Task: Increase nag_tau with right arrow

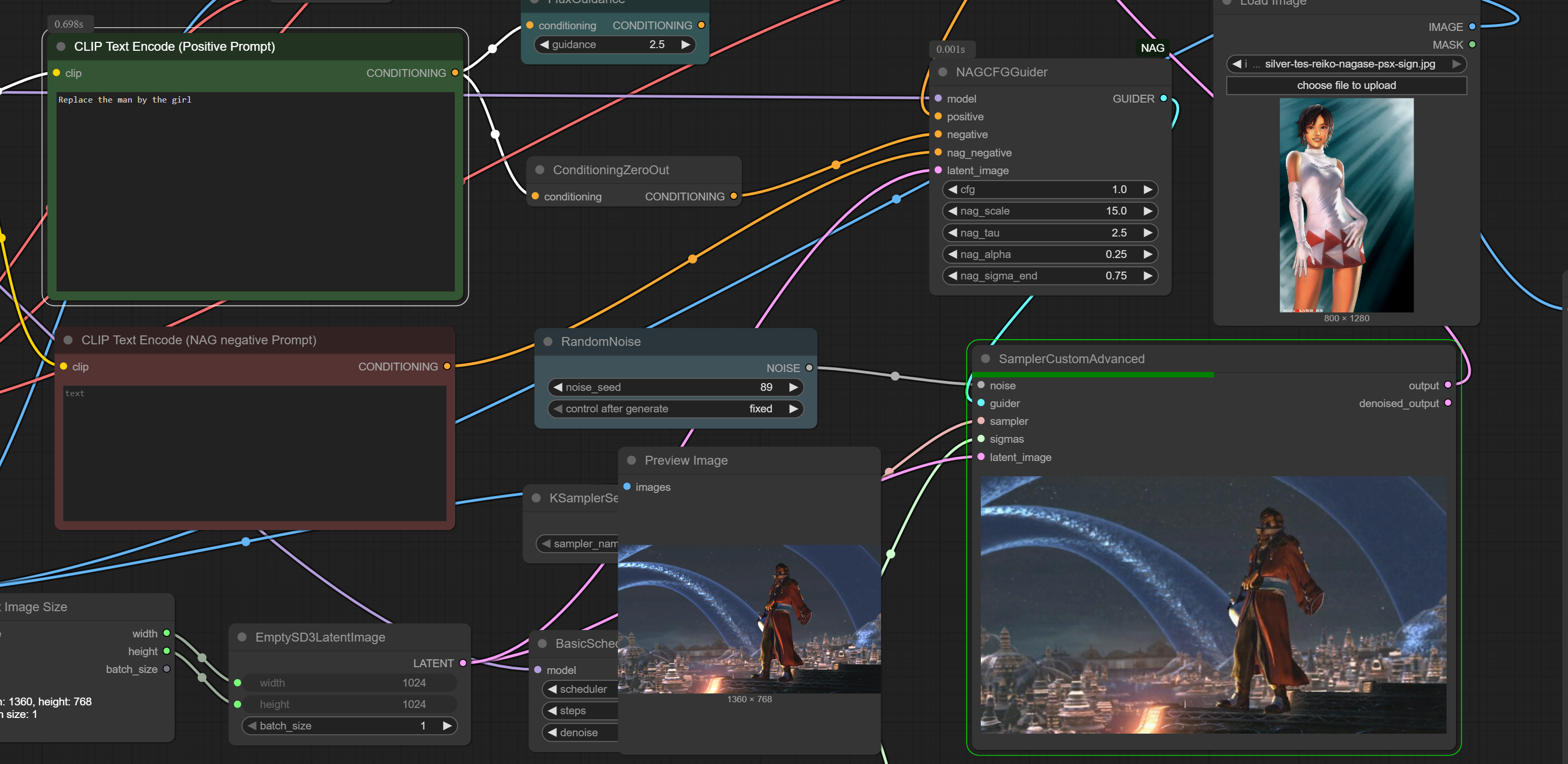Action: (1147, 232)
